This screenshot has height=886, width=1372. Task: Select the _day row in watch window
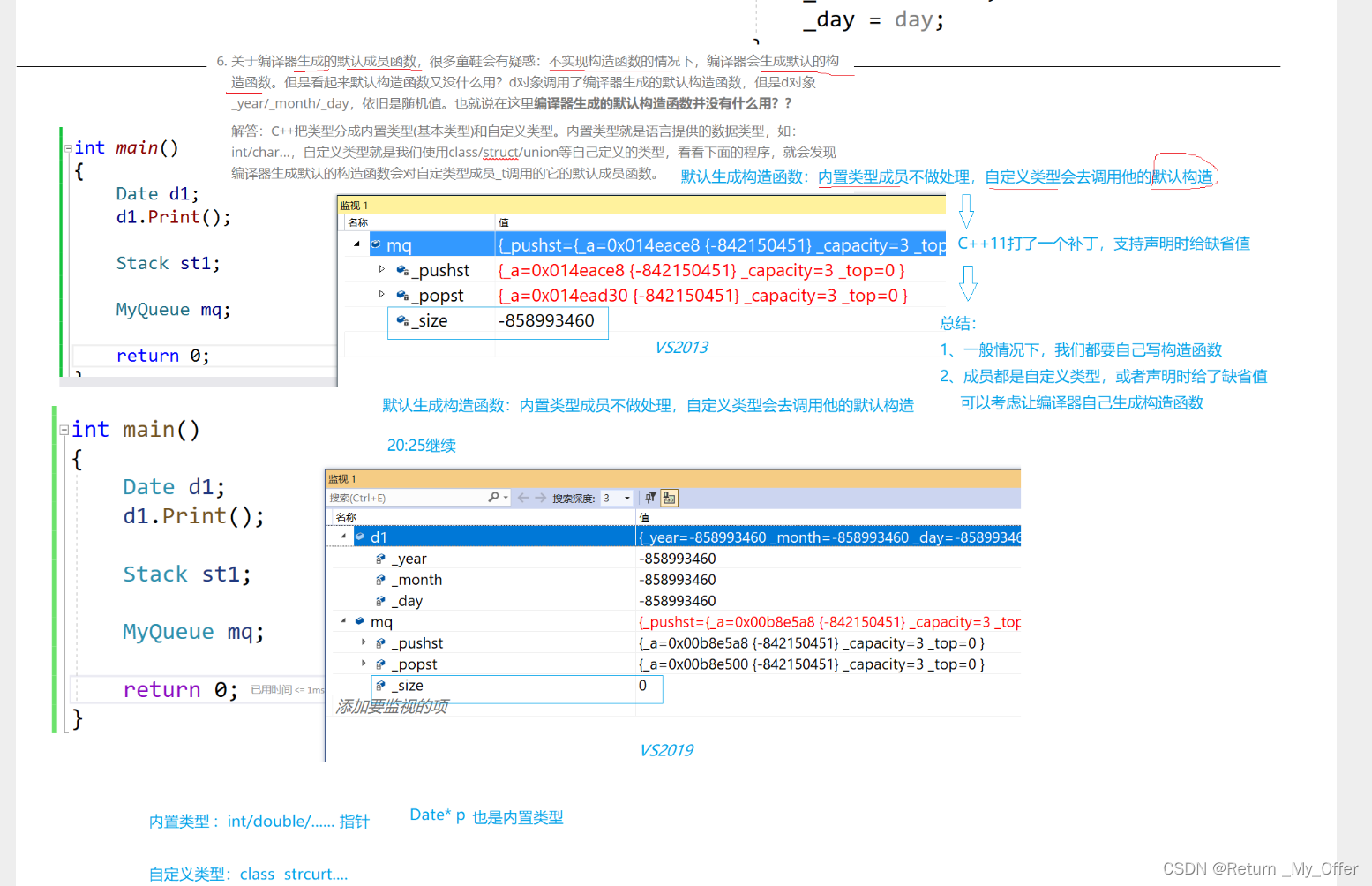pyautogui.click(x=675, y=601)
